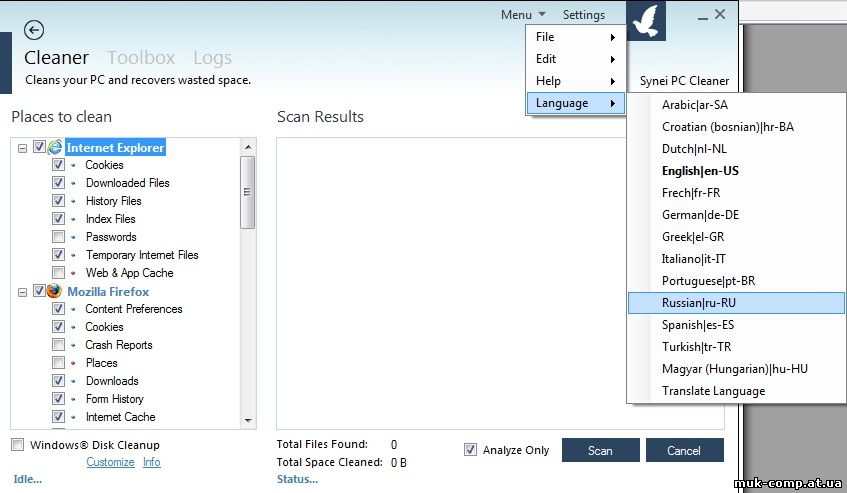Expand the Edit submenu
The width and height of the screenshot is (847, 493).
(576, 59)
